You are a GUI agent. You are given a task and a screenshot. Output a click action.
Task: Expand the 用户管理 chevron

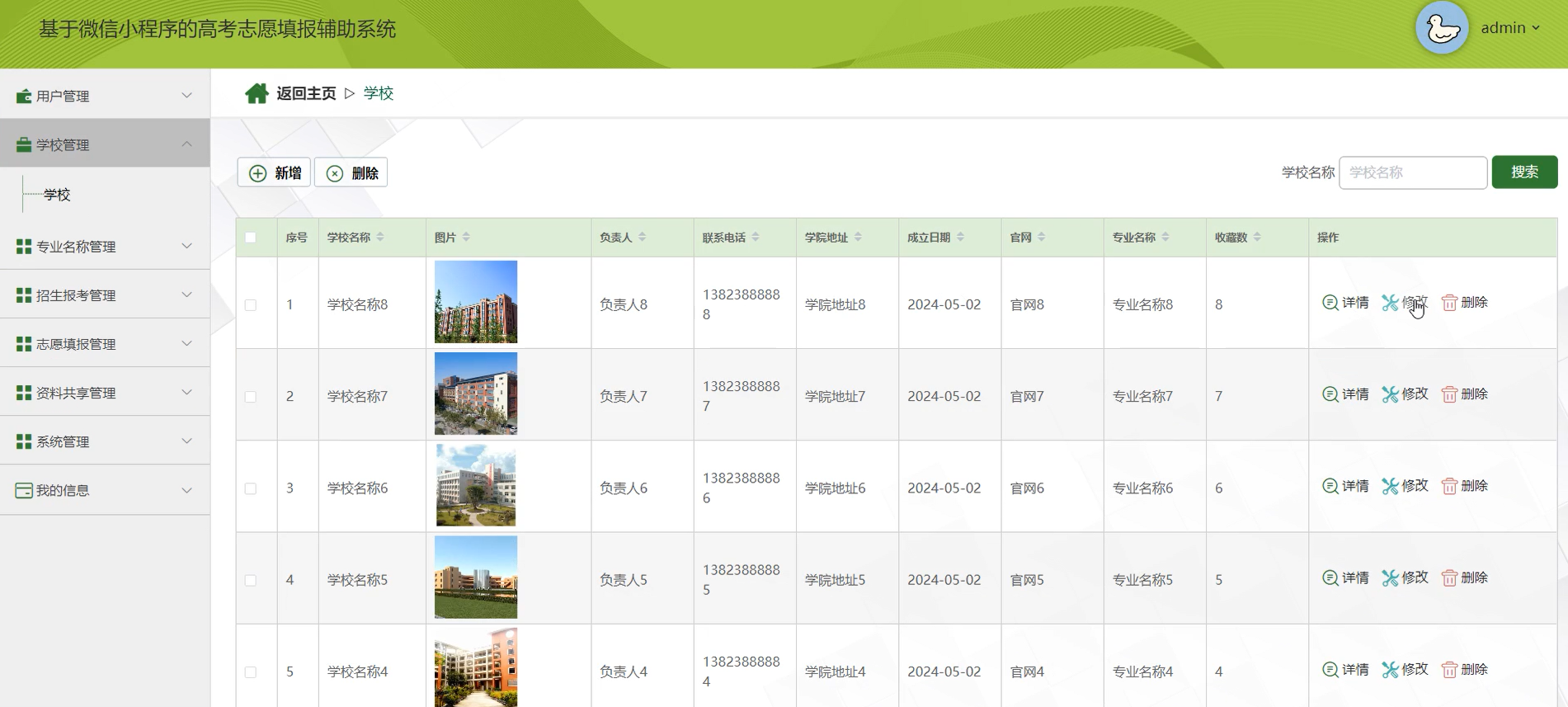tap(186, 96)
